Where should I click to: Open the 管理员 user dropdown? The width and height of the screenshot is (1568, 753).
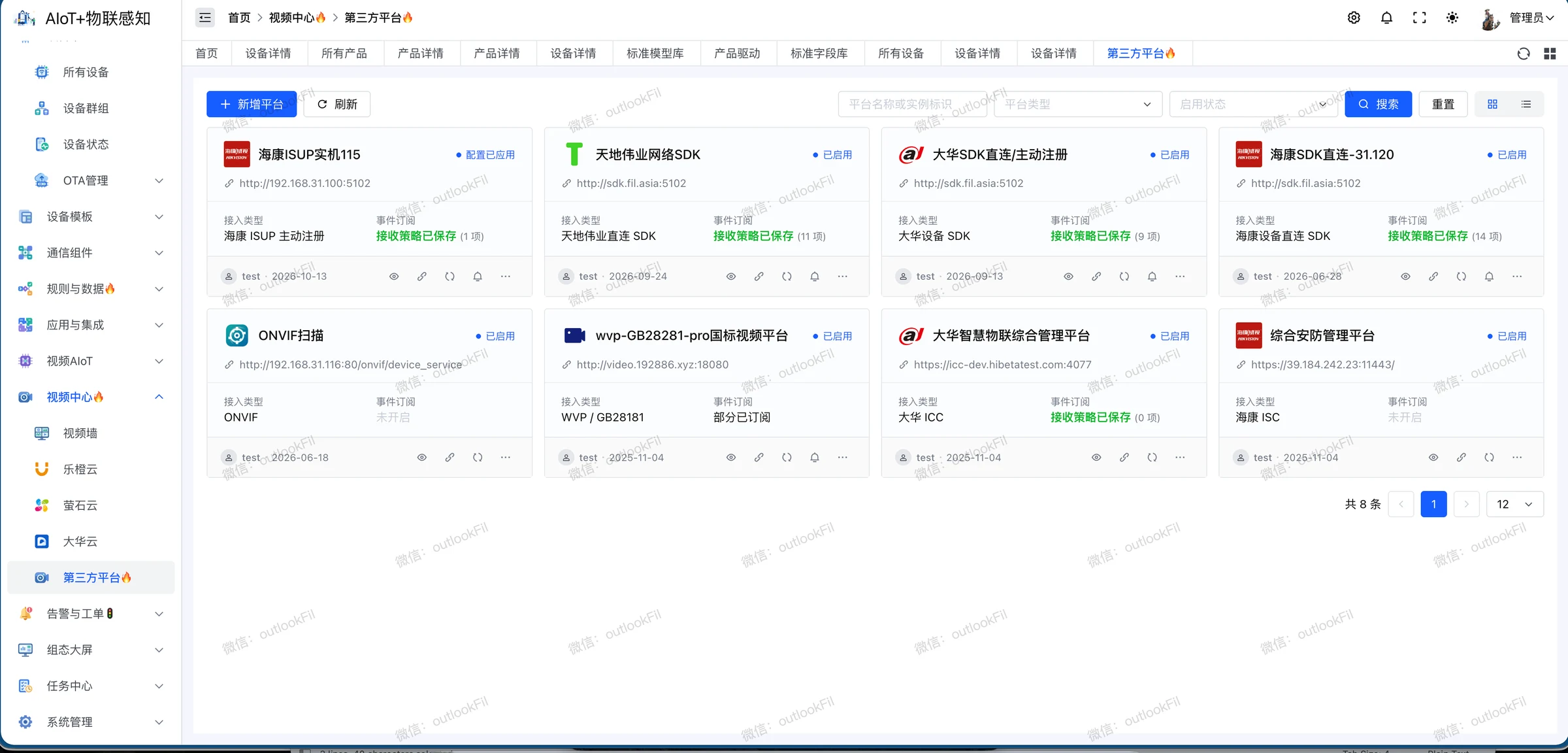coord(1518,18)
